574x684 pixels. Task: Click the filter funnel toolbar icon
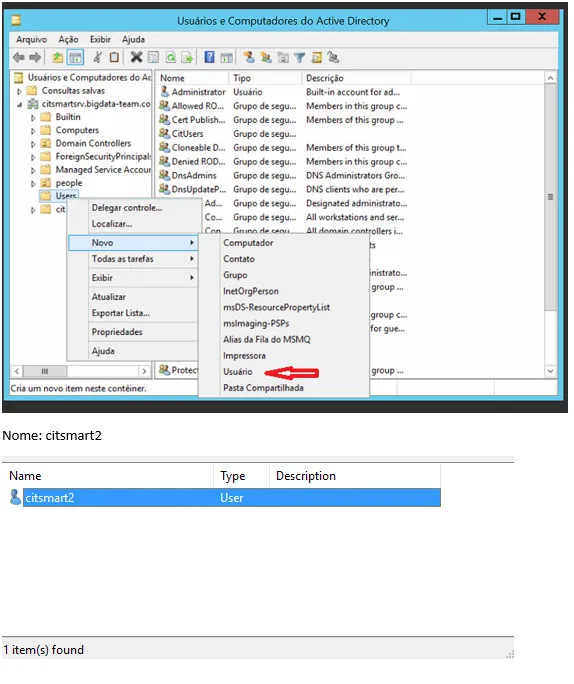click(x=300, y=57)
